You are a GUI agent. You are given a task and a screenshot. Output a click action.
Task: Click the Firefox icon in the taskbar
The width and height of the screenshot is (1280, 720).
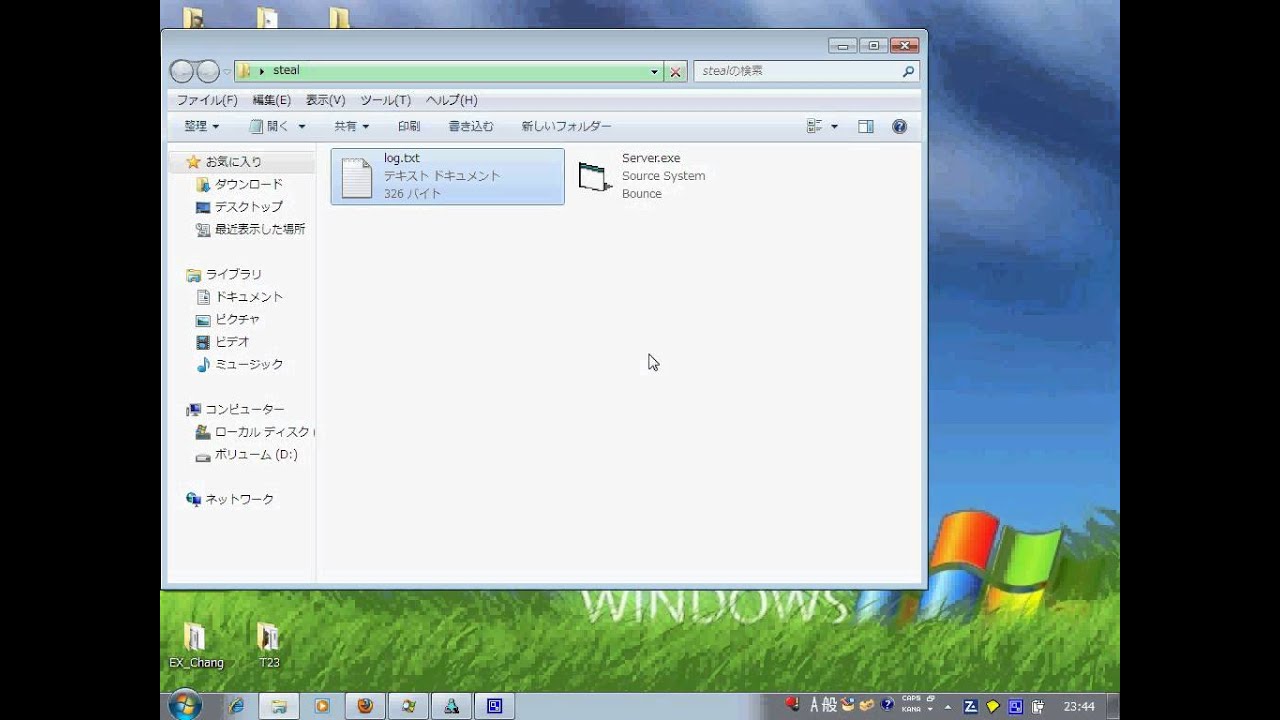click(365, 705)
